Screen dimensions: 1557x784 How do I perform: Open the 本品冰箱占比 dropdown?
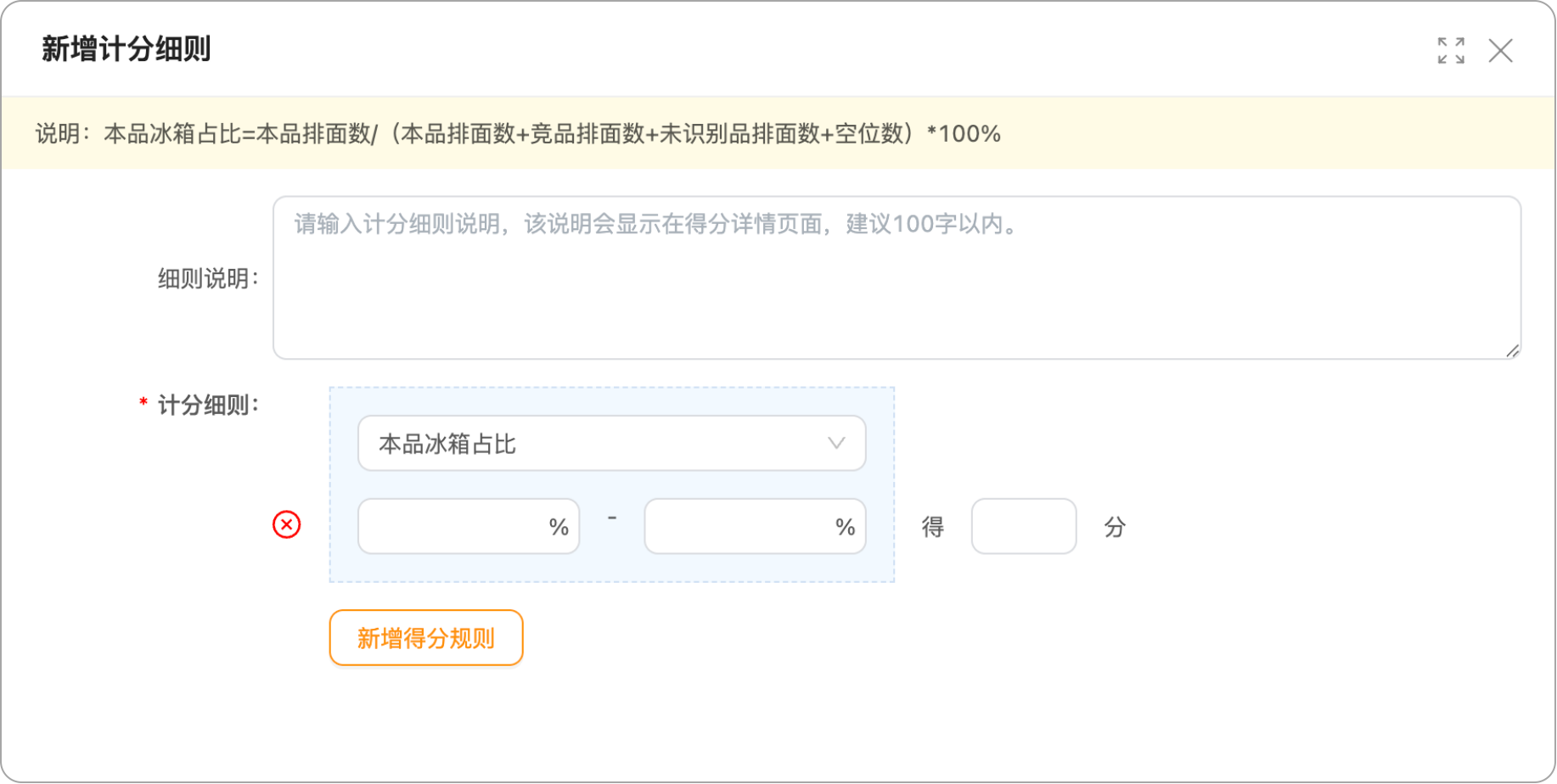tap(612, 444)
